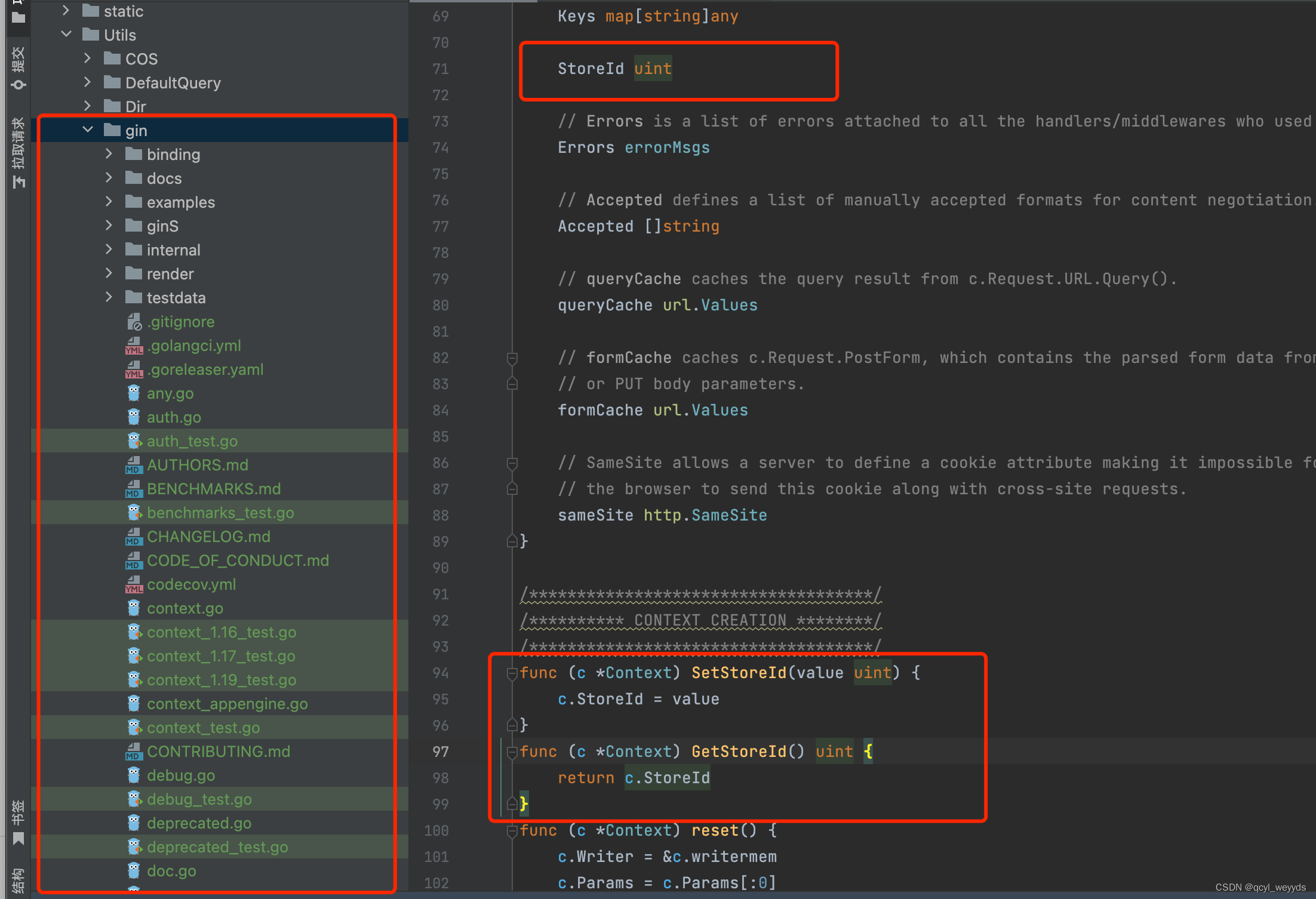Open the Structure tool window icon

[19, 880]
